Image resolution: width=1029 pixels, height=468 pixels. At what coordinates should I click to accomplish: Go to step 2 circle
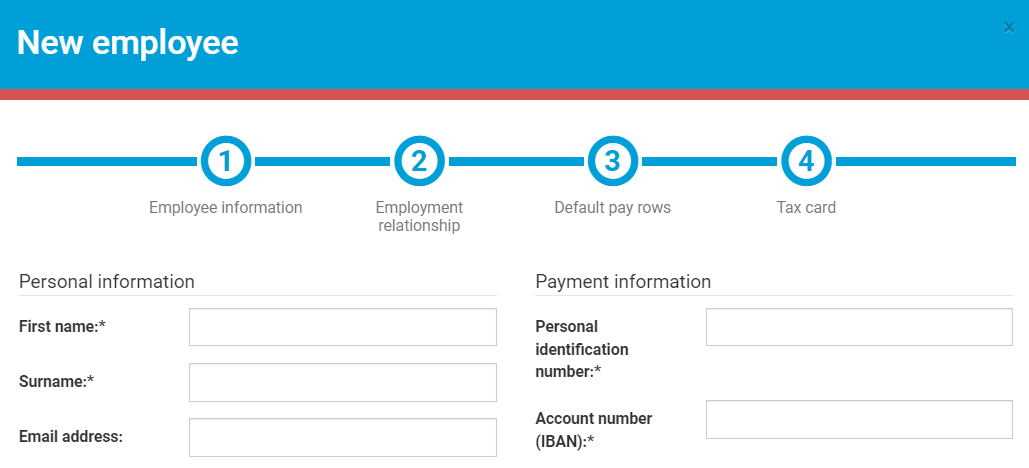419,161
